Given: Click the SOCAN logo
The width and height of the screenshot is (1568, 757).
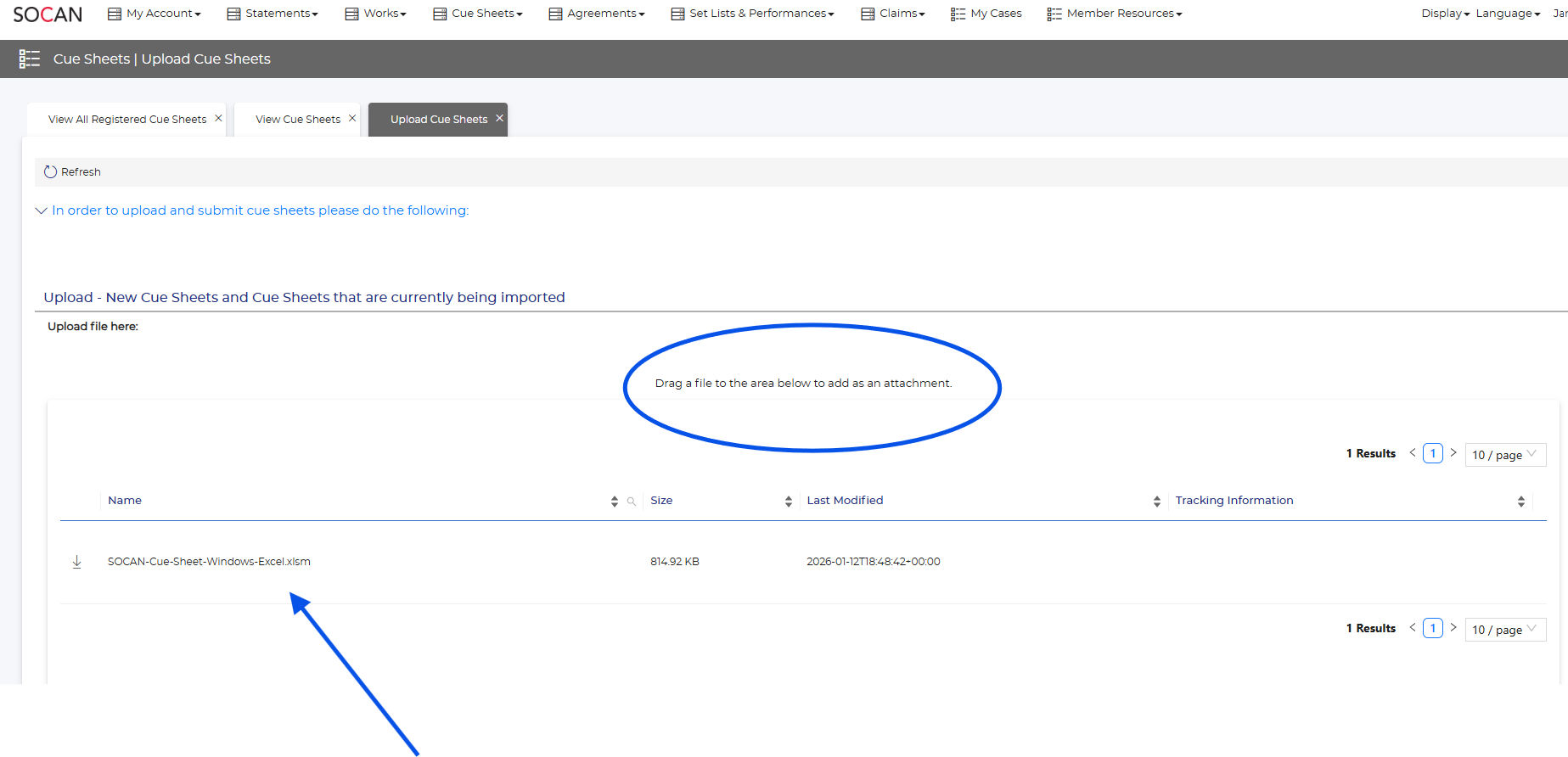Looking at the screenshot, I should [48, 14].
